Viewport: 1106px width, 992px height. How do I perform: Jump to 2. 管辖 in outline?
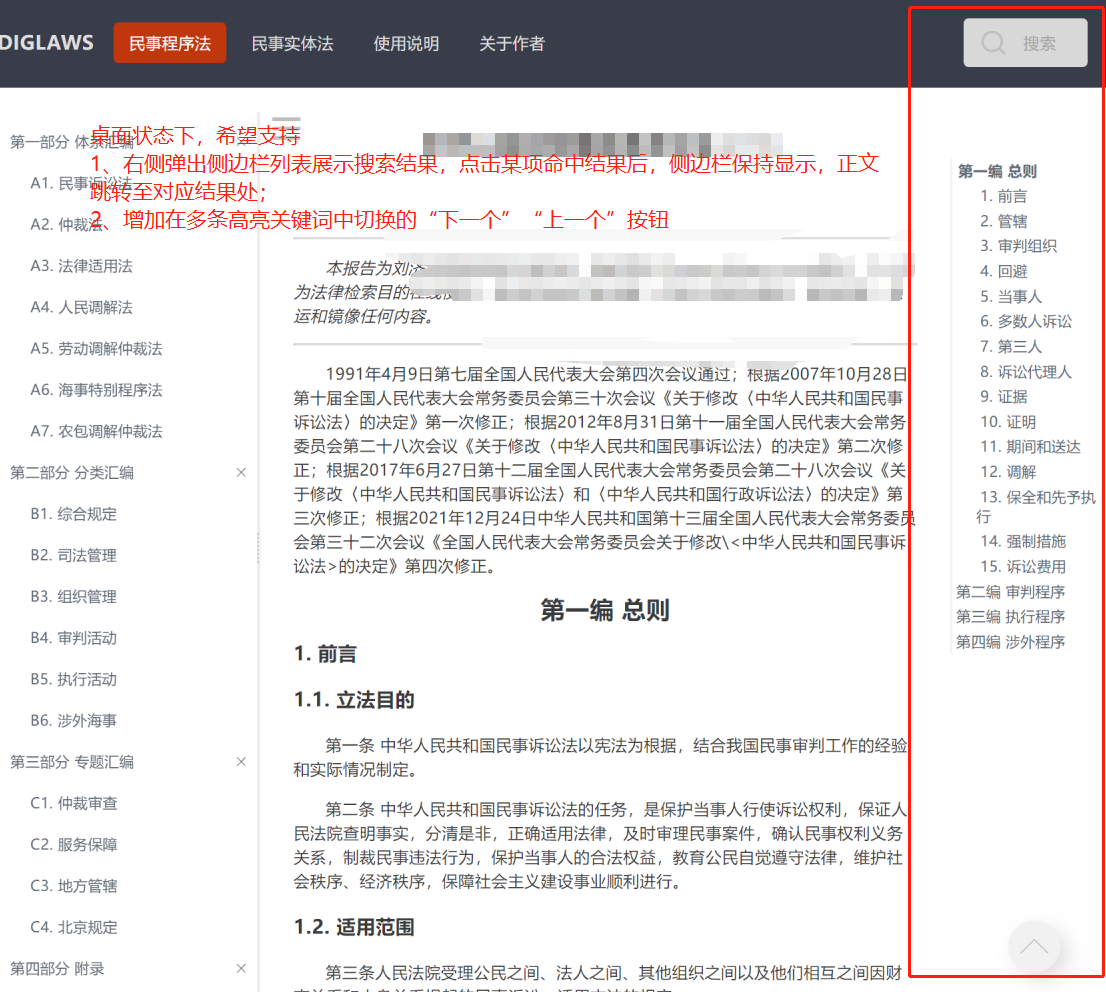coord(1003,222)
